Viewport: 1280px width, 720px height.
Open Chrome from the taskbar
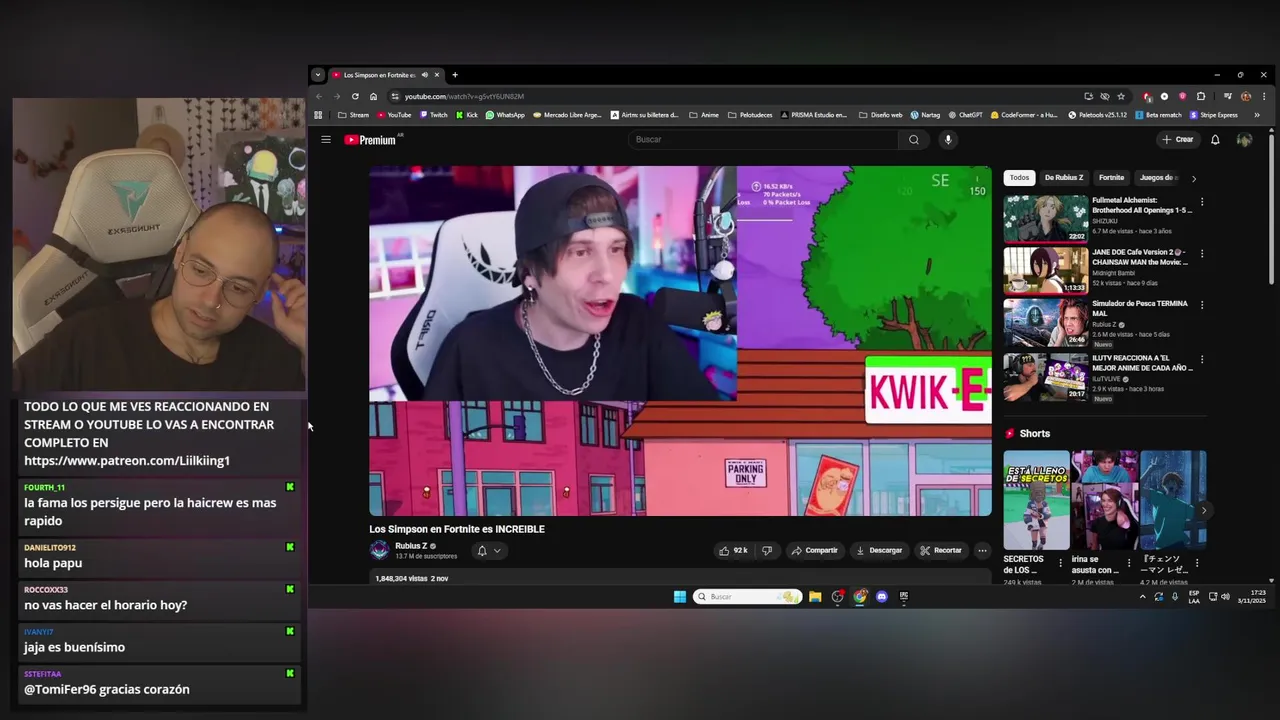(x=860, y=597)
